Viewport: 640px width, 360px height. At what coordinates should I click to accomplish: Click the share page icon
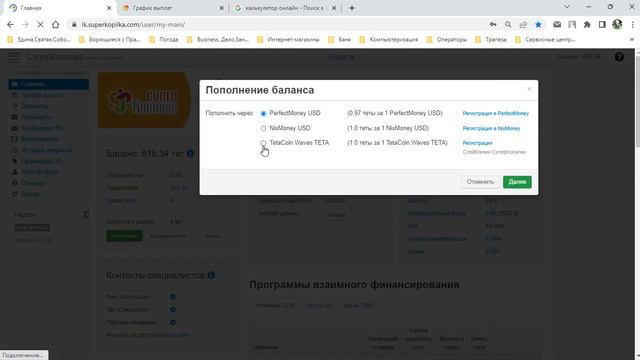[523, 25]
